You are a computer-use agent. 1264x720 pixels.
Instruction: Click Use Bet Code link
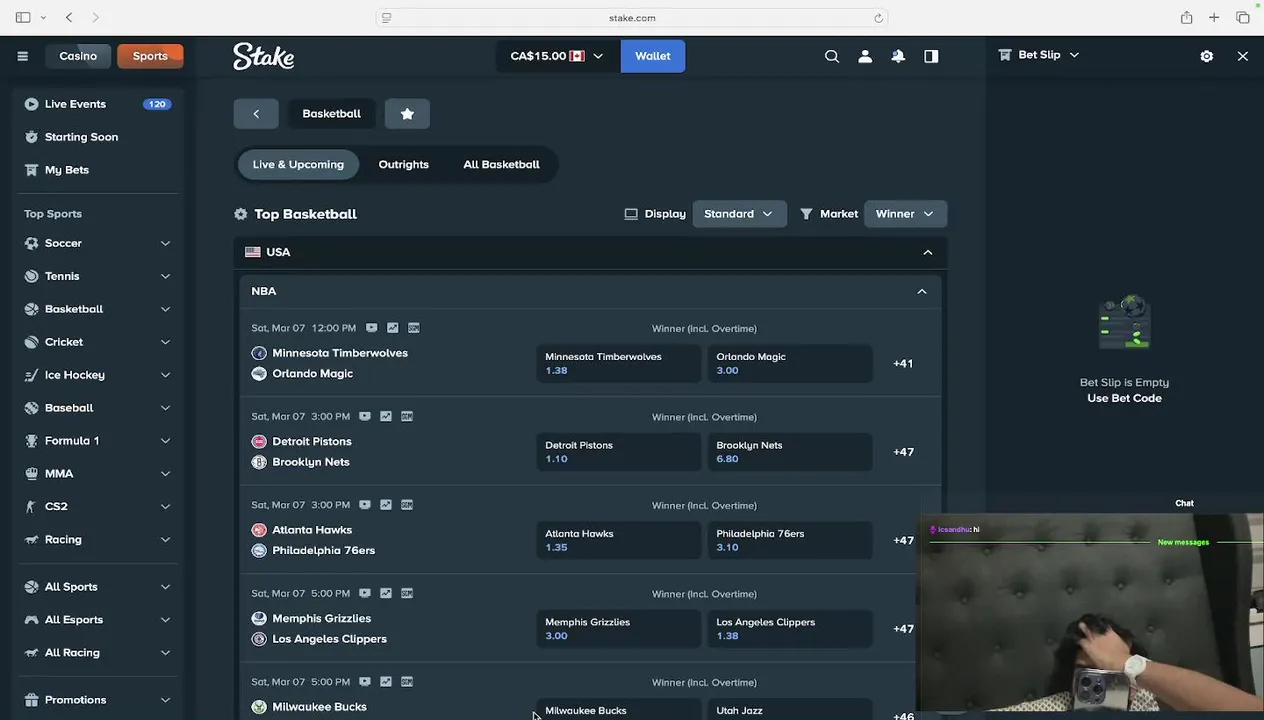click(x=1124, y=398)
